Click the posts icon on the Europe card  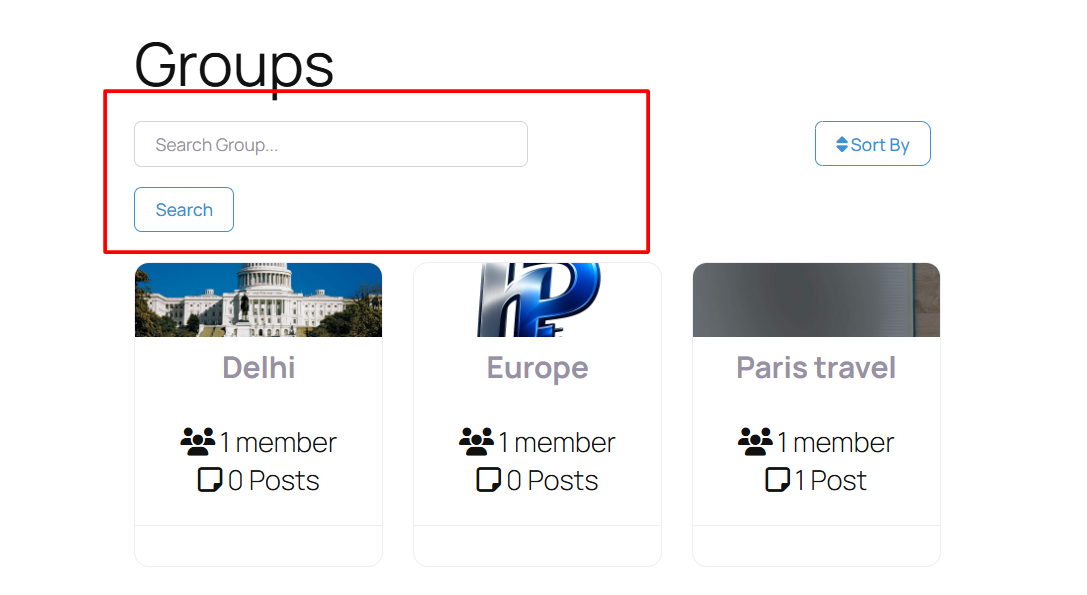488,479
